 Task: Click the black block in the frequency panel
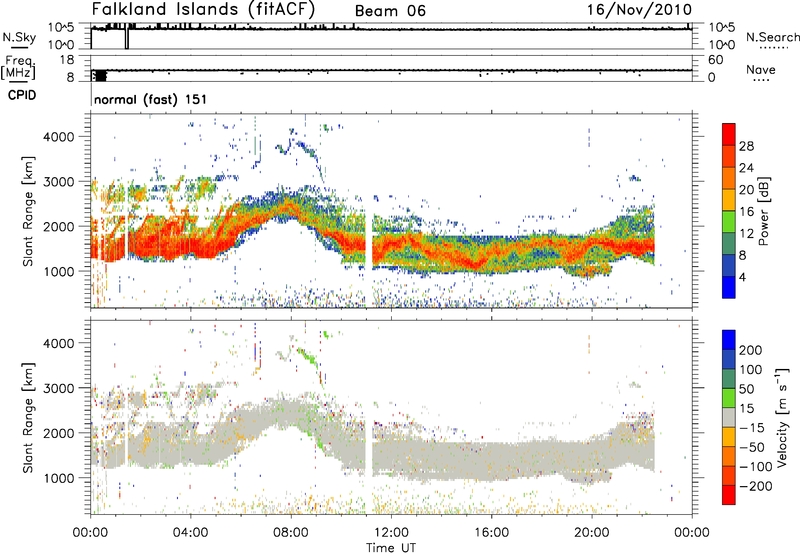101,76
